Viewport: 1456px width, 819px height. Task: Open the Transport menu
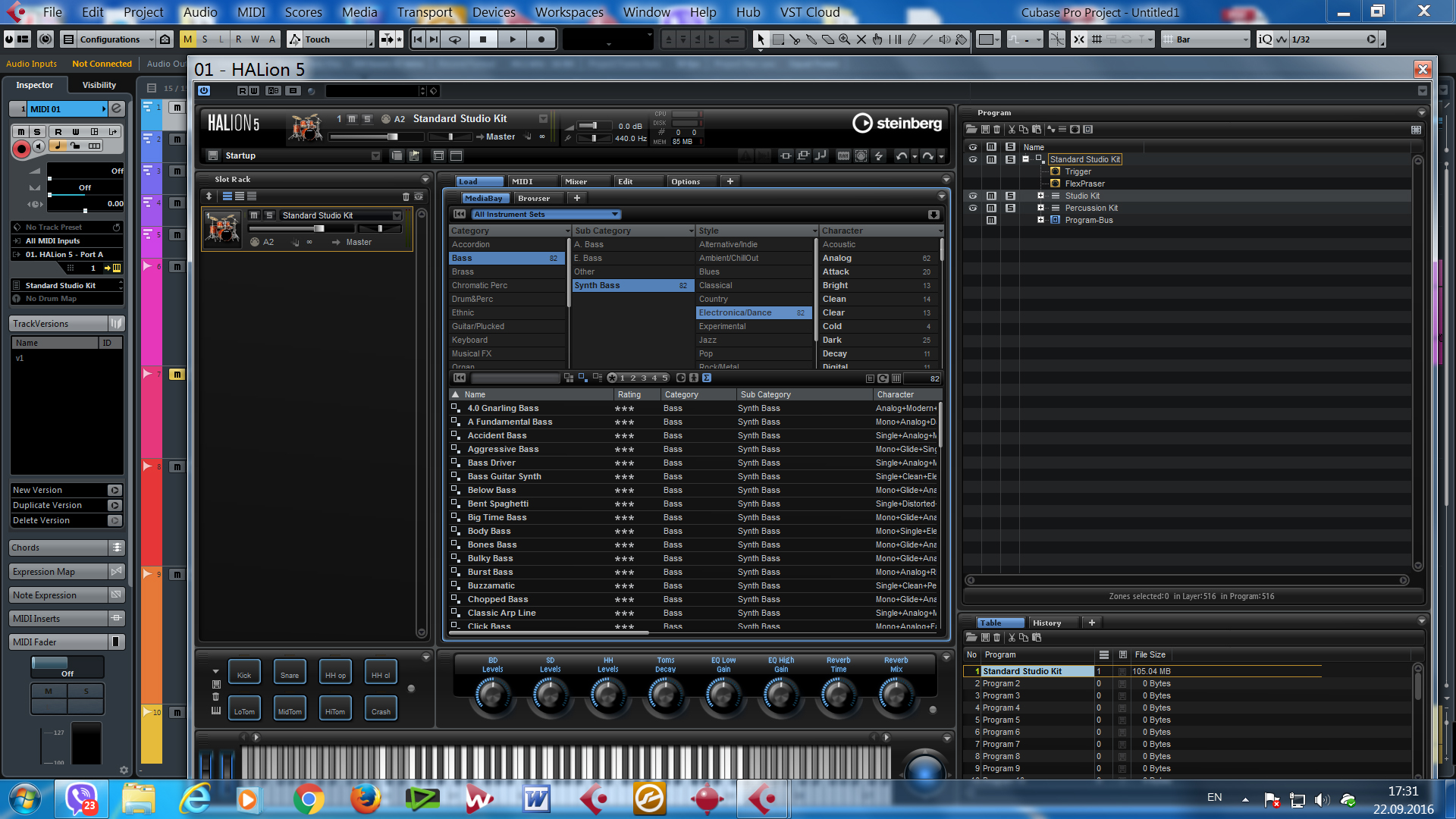pyautogui.click(x=424, y=12)
